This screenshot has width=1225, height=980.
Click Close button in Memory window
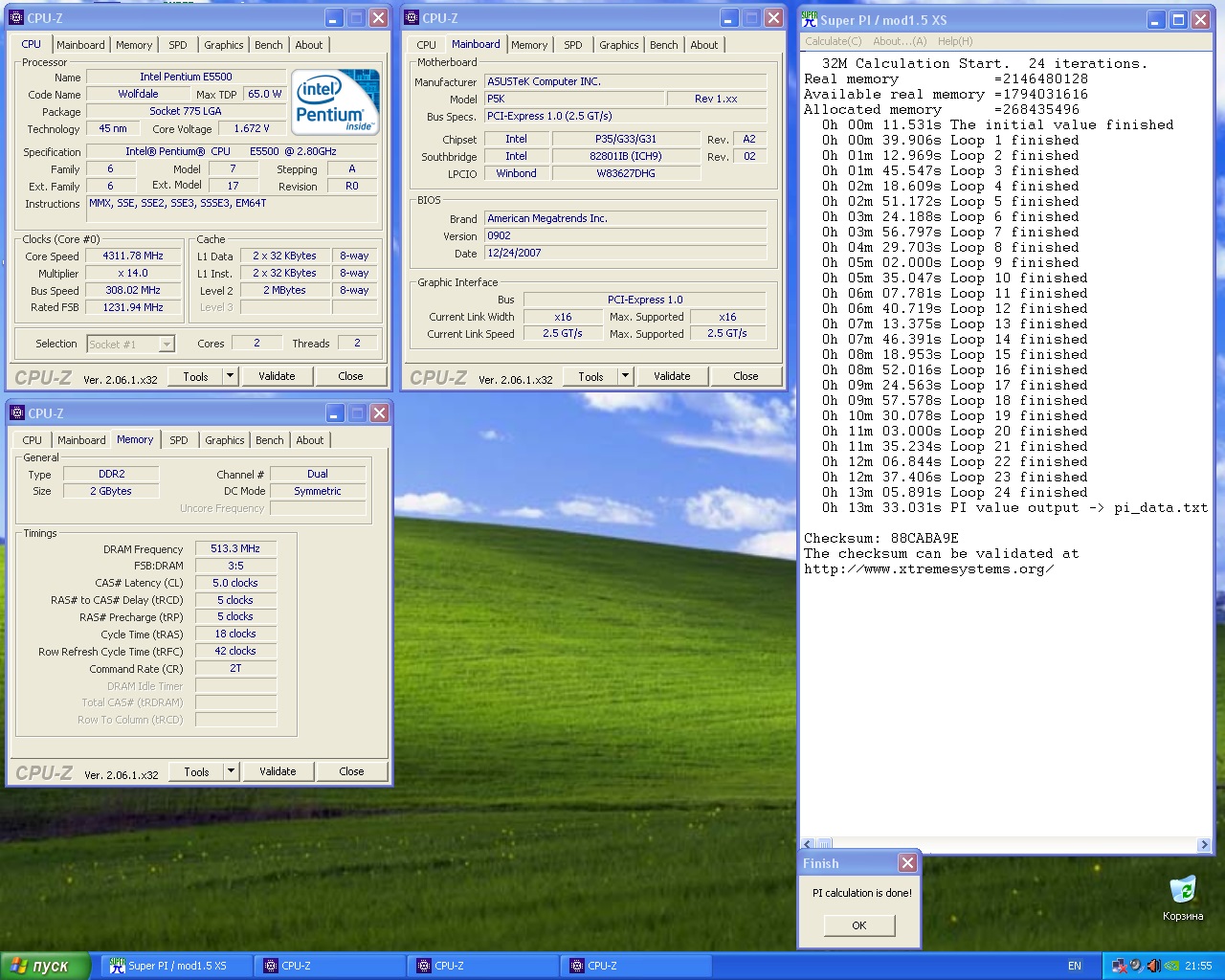click(351, 771)
